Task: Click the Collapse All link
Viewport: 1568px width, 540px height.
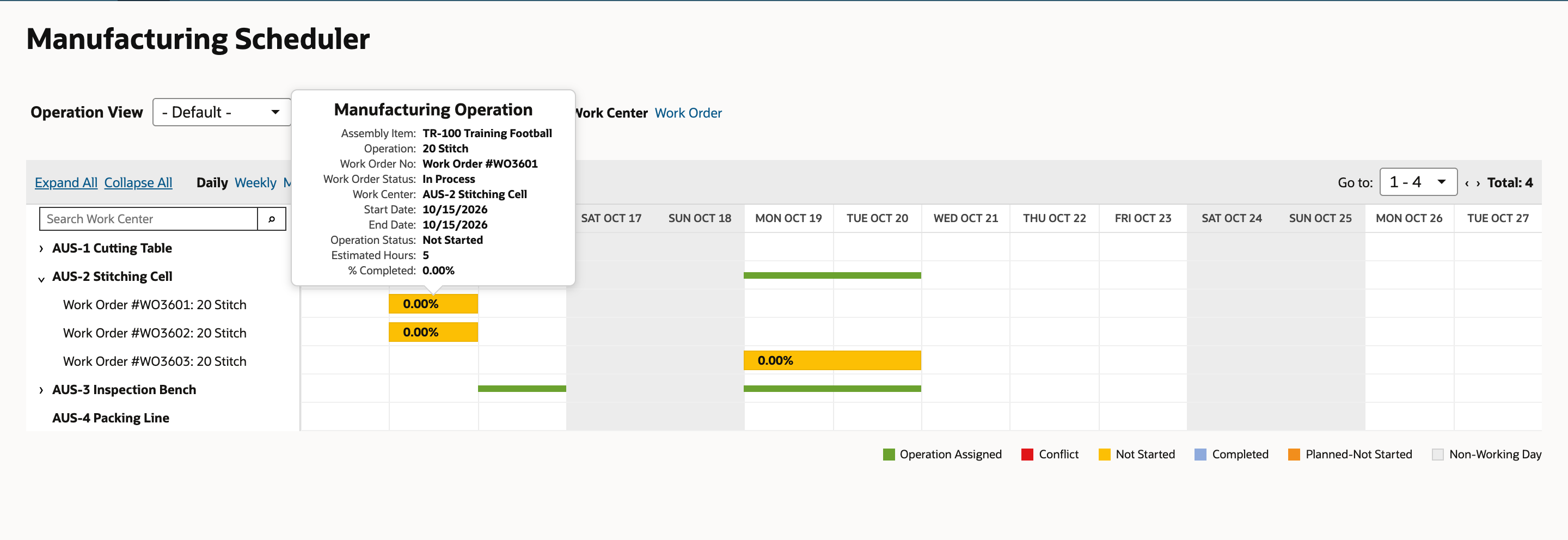Action: [x=138, y=183]
